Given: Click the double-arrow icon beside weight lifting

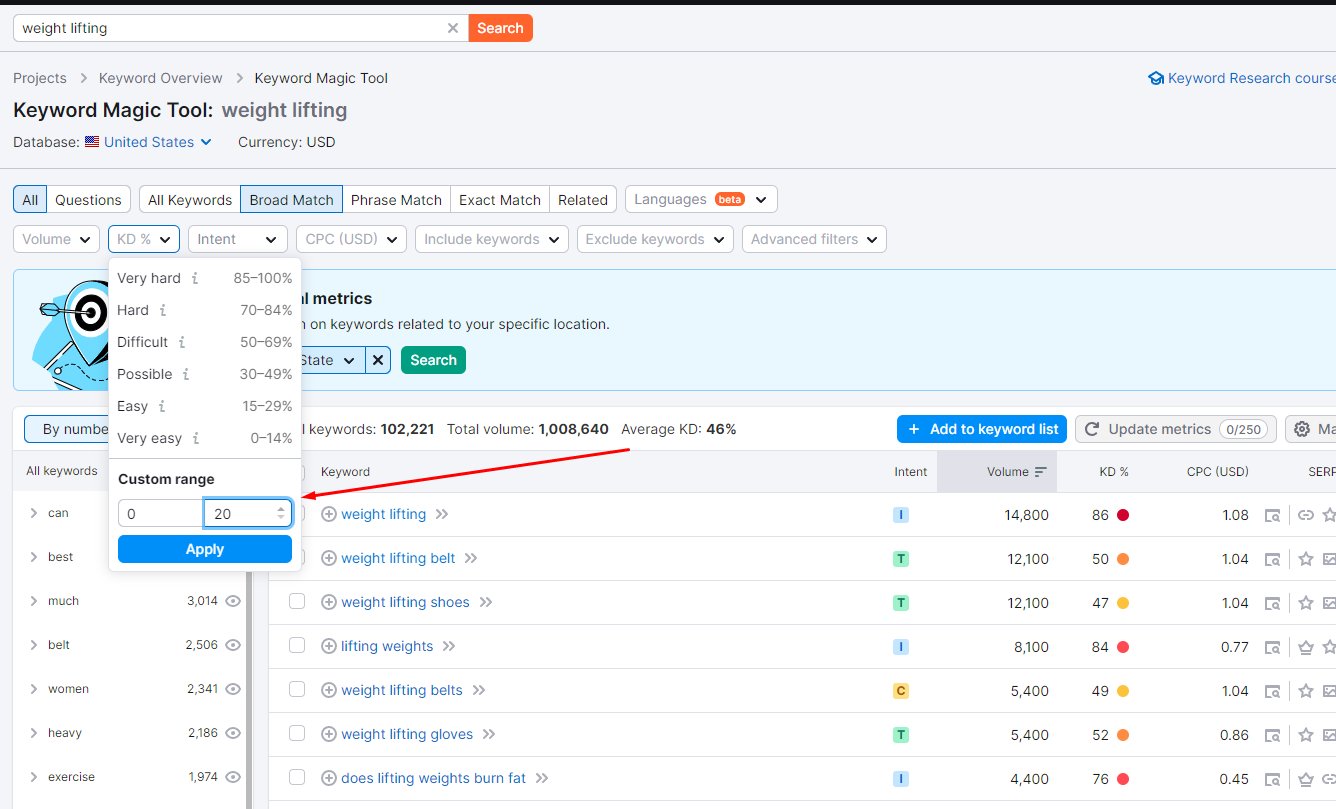Looking at the screenshot, I should [x=442, y=514].
